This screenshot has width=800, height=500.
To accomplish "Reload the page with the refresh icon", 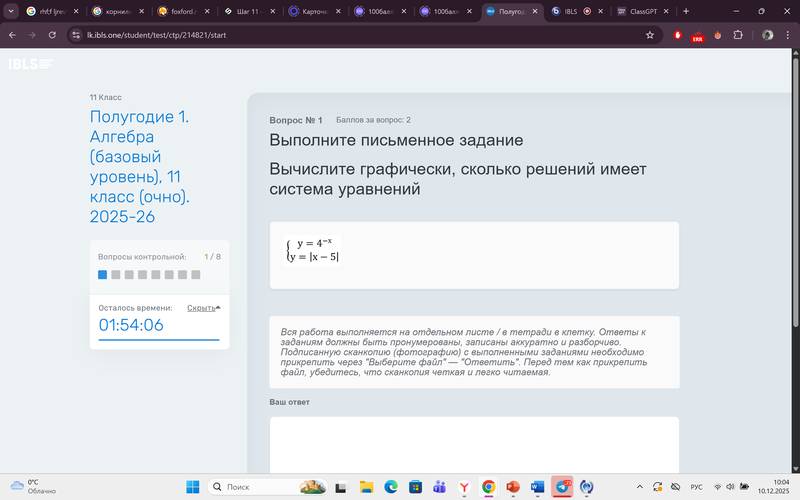I will coord(53,34).
